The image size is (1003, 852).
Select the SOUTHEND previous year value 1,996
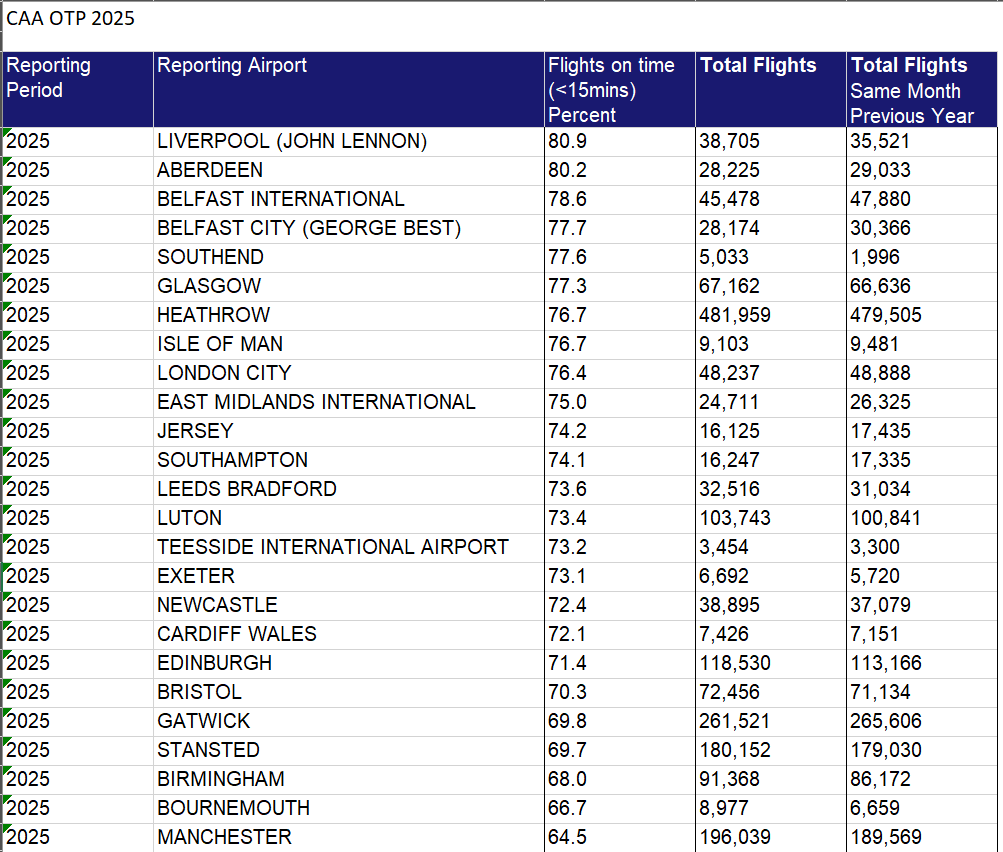pyautogui.click(x=873, y=257)
